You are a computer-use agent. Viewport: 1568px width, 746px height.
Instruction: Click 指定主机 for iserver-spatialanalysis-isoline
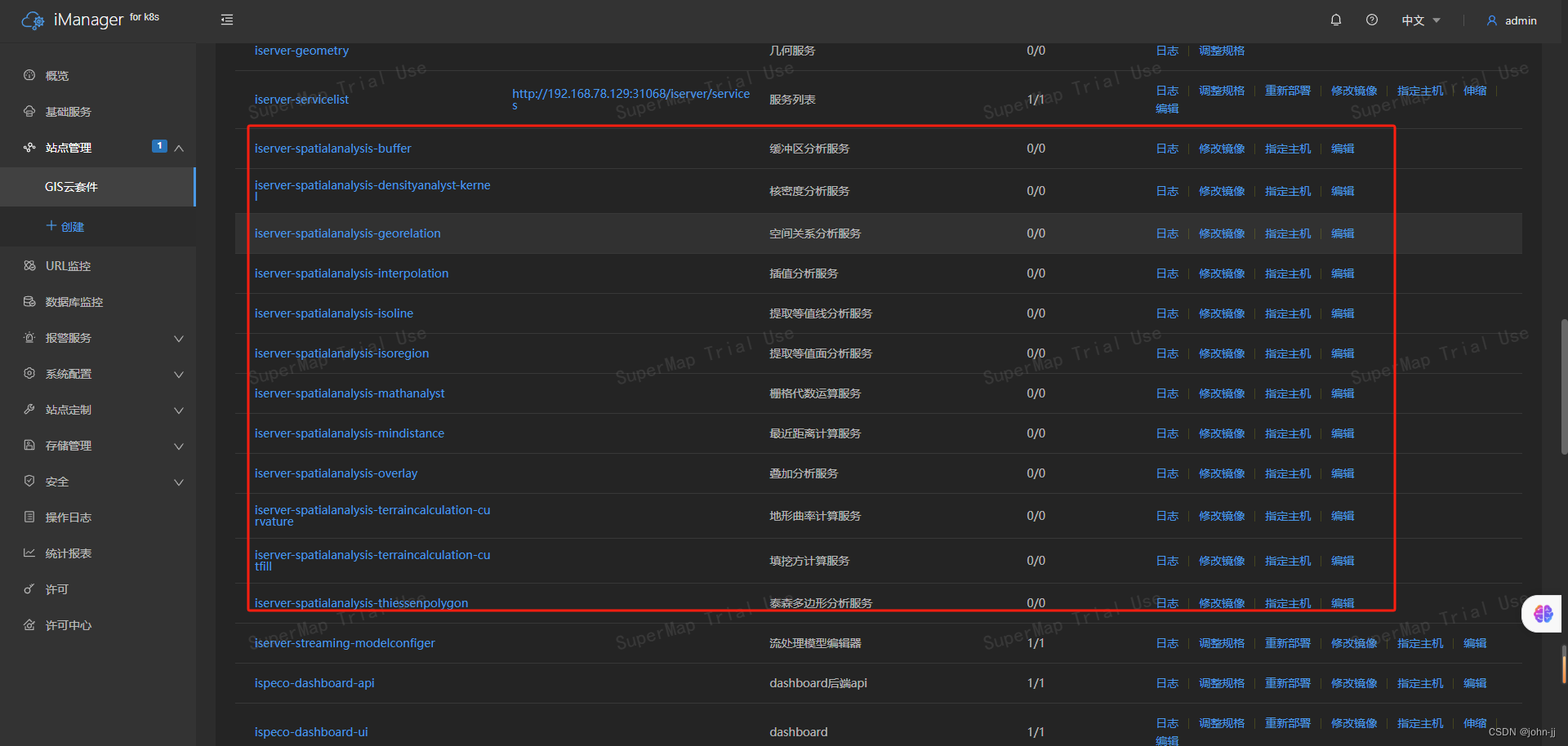coord(1288,313)
